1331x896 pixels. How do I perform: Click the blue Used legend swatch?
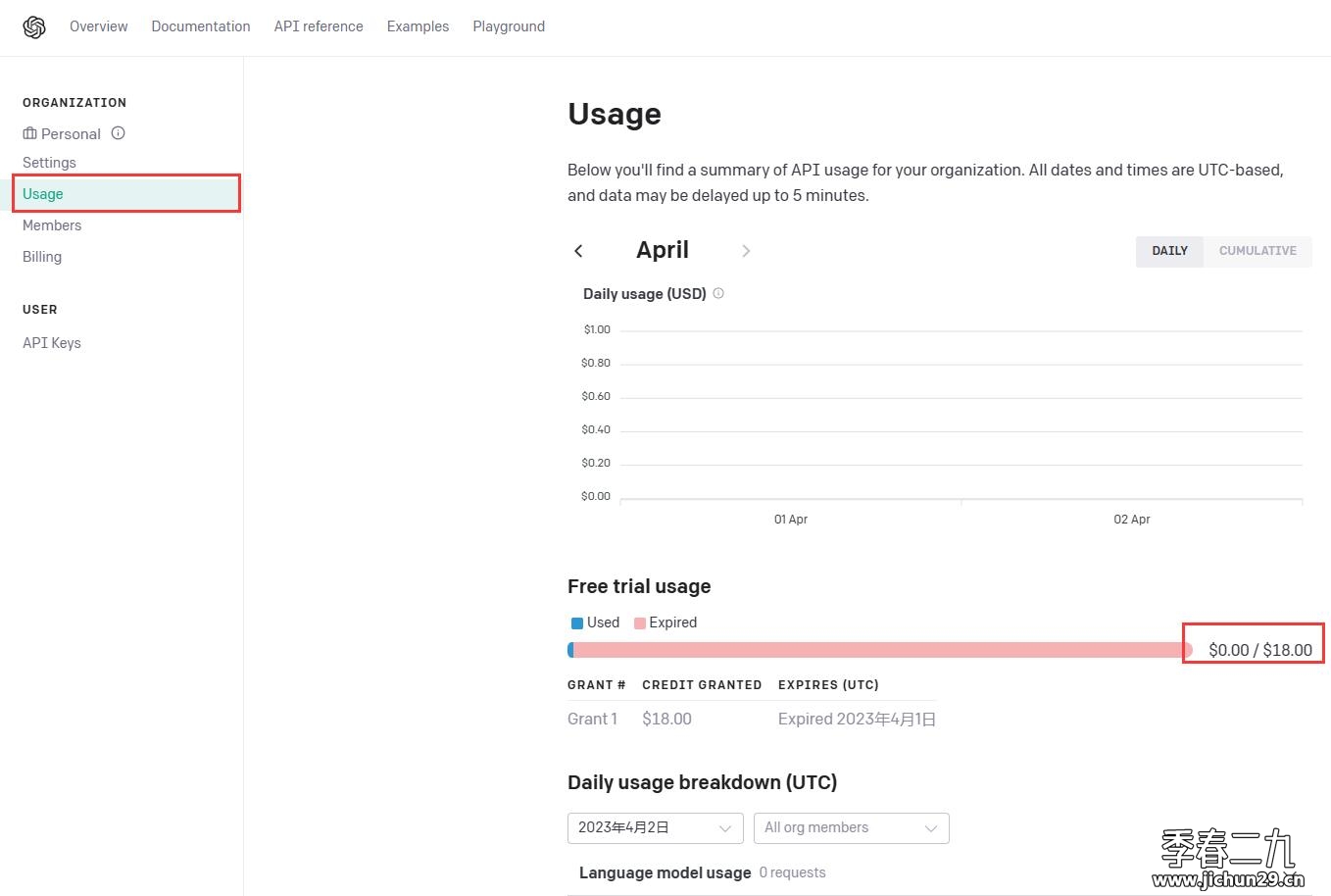click(x=577, y=623)
